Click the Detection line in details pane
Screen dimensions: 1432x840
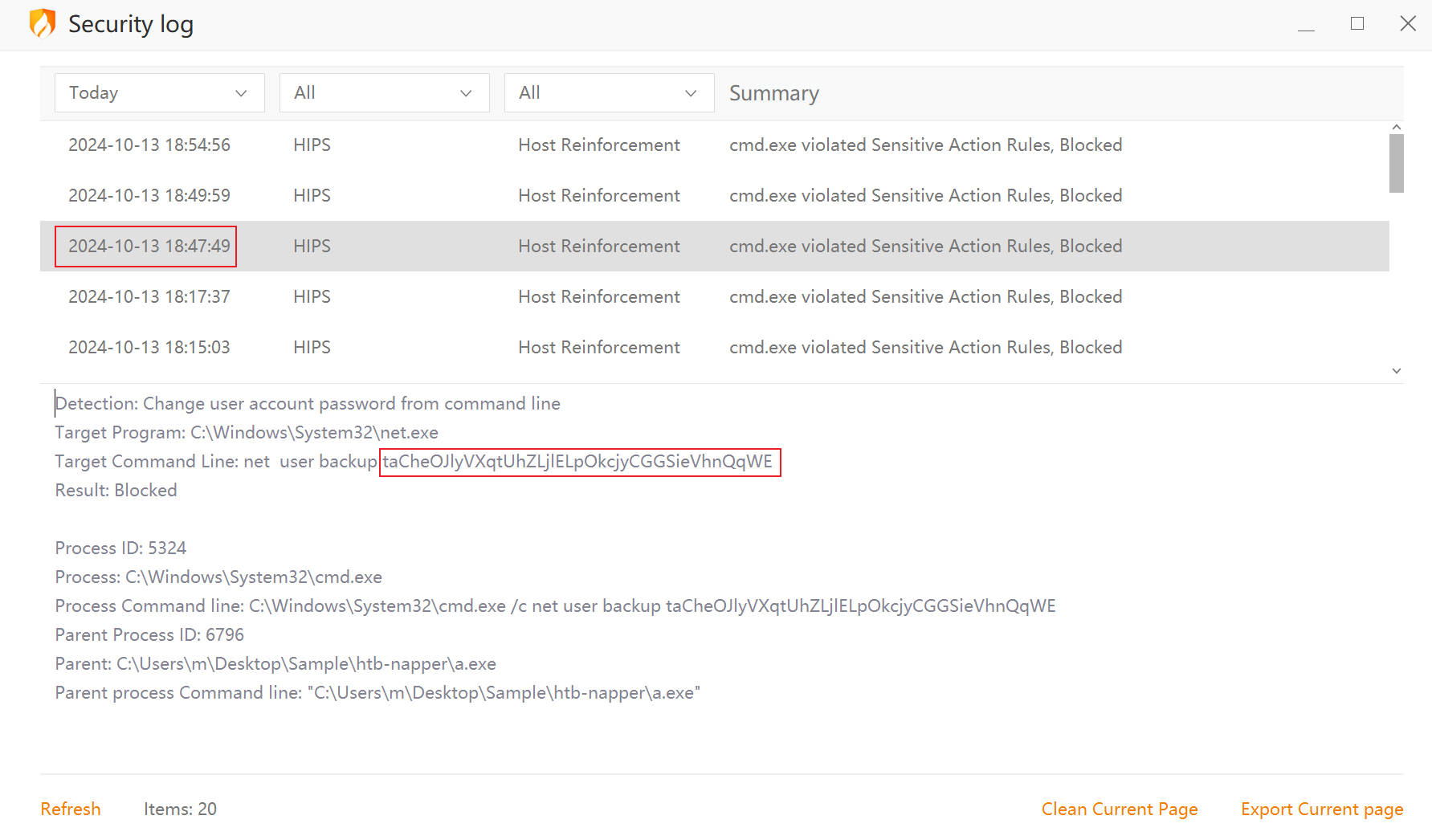tap(308, 404)
